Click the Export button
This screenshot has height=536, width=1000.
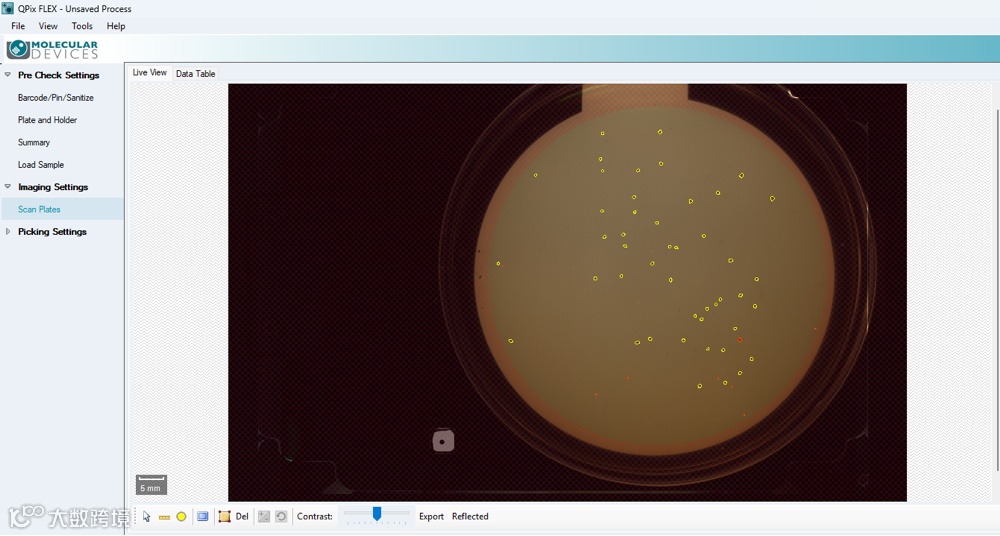tap(431, 516)
